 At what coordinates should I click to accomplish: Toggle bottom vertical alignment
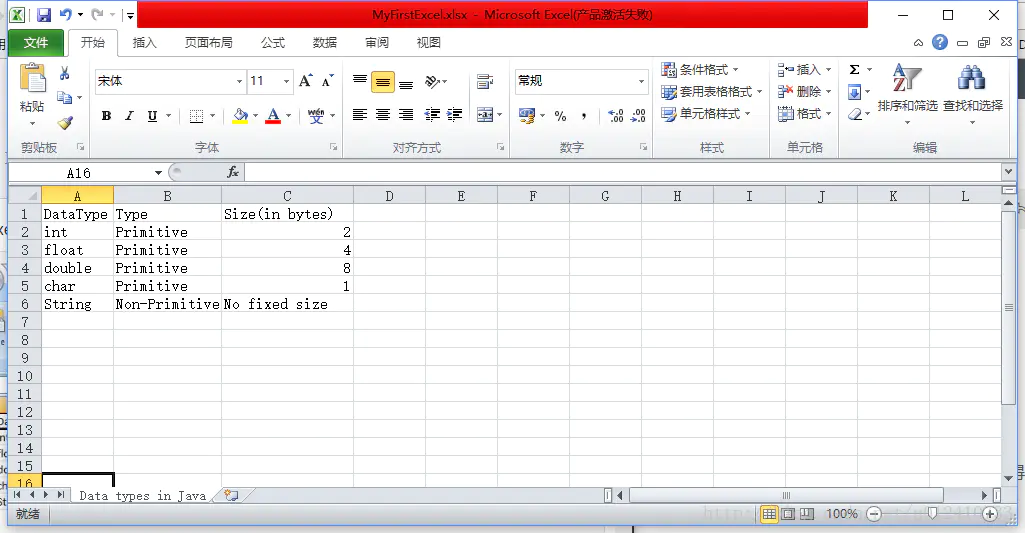406,83
